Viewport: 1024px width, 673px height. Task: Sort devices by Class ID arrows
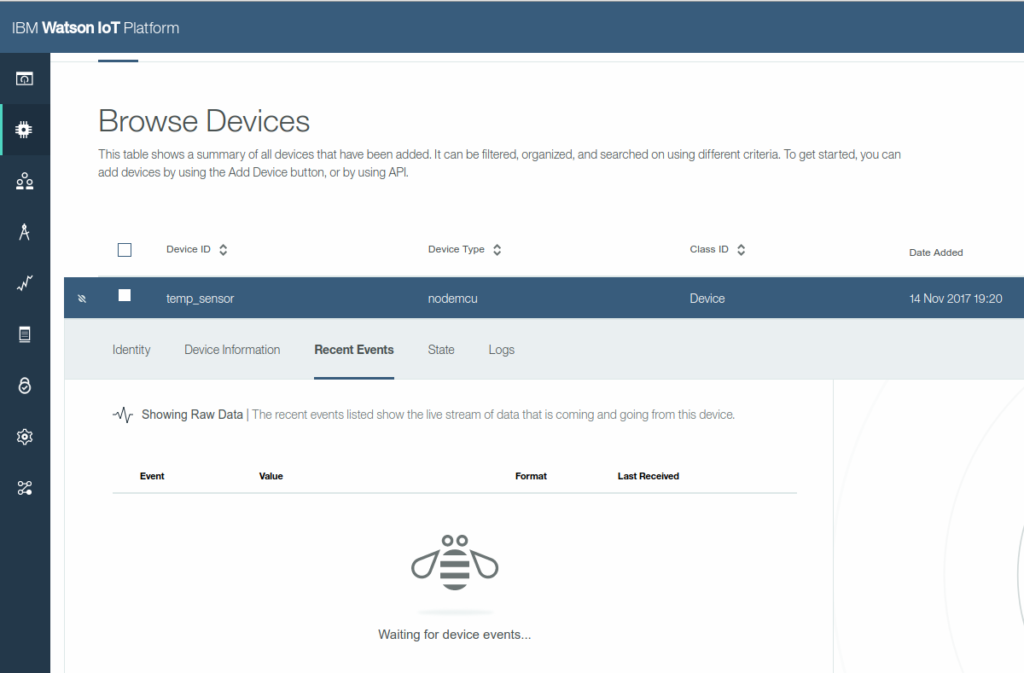[741, 249]
